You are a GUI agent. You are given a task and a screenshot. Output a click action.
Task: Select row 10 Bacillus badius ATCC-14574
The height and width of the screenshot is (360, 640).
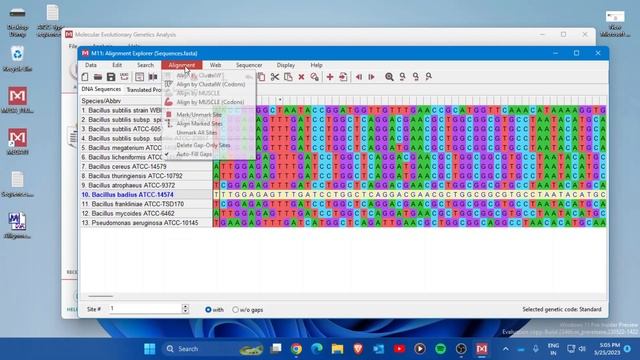(146, 195)
